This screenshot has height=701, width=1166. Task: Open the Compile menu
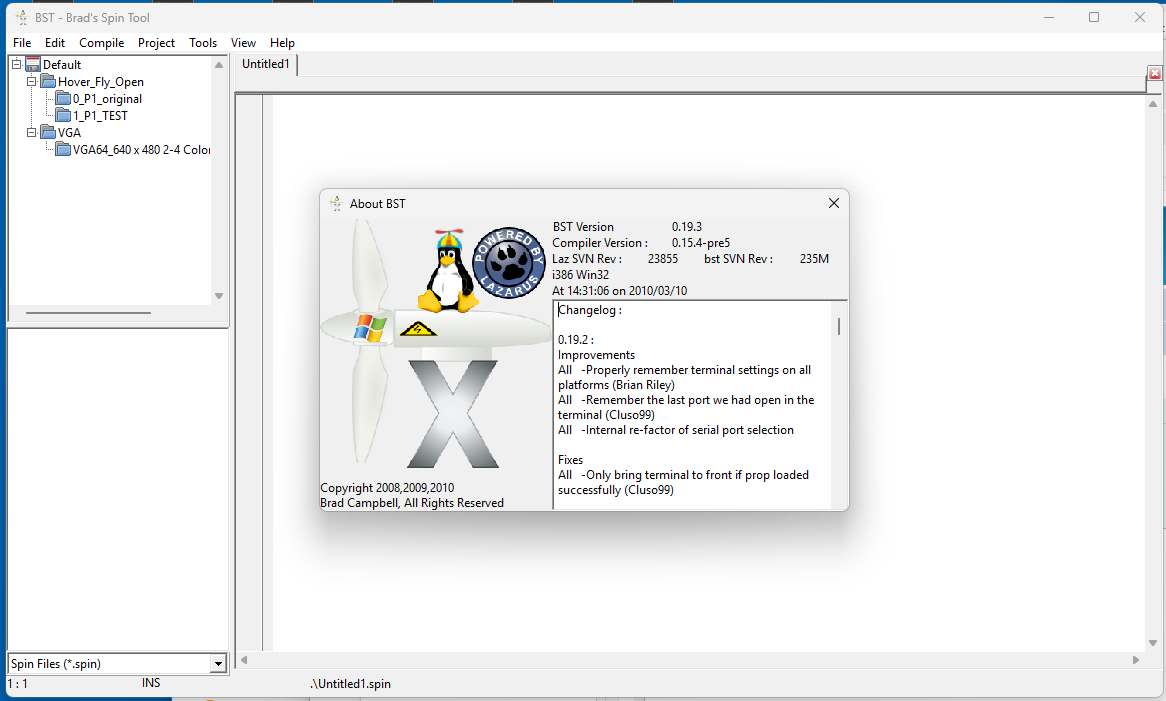(x=101, y=43)
